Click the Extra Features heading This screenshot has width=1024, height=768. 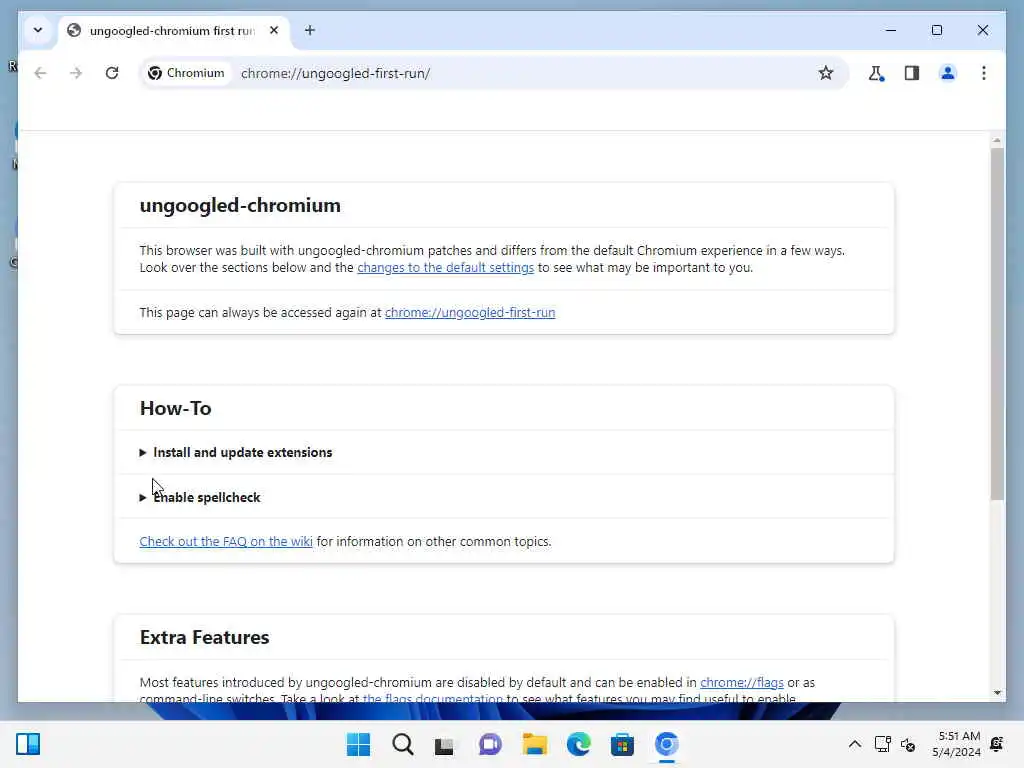coord(204,637)
